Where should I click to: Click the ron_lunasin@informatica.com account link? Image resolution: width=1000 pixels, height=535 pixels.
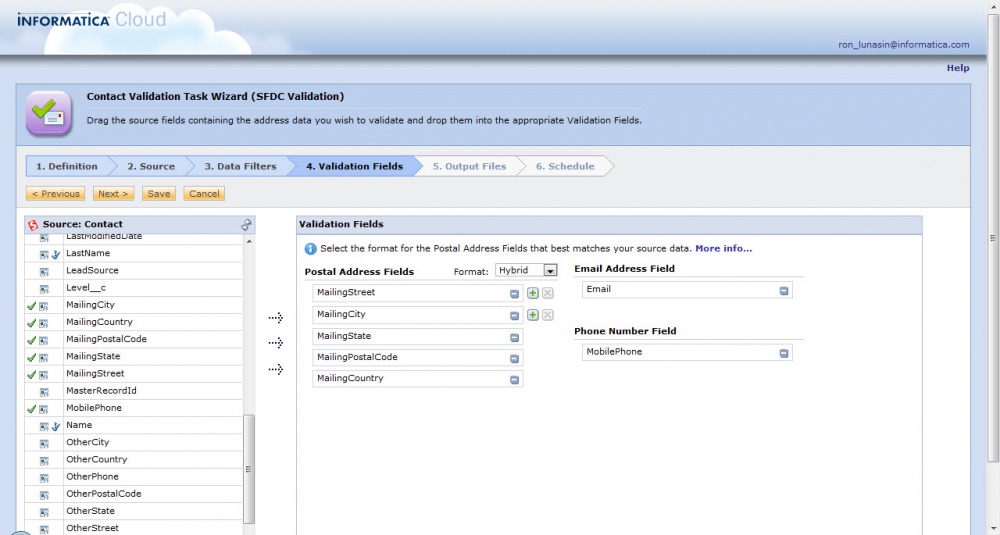[x=903, y=45]
